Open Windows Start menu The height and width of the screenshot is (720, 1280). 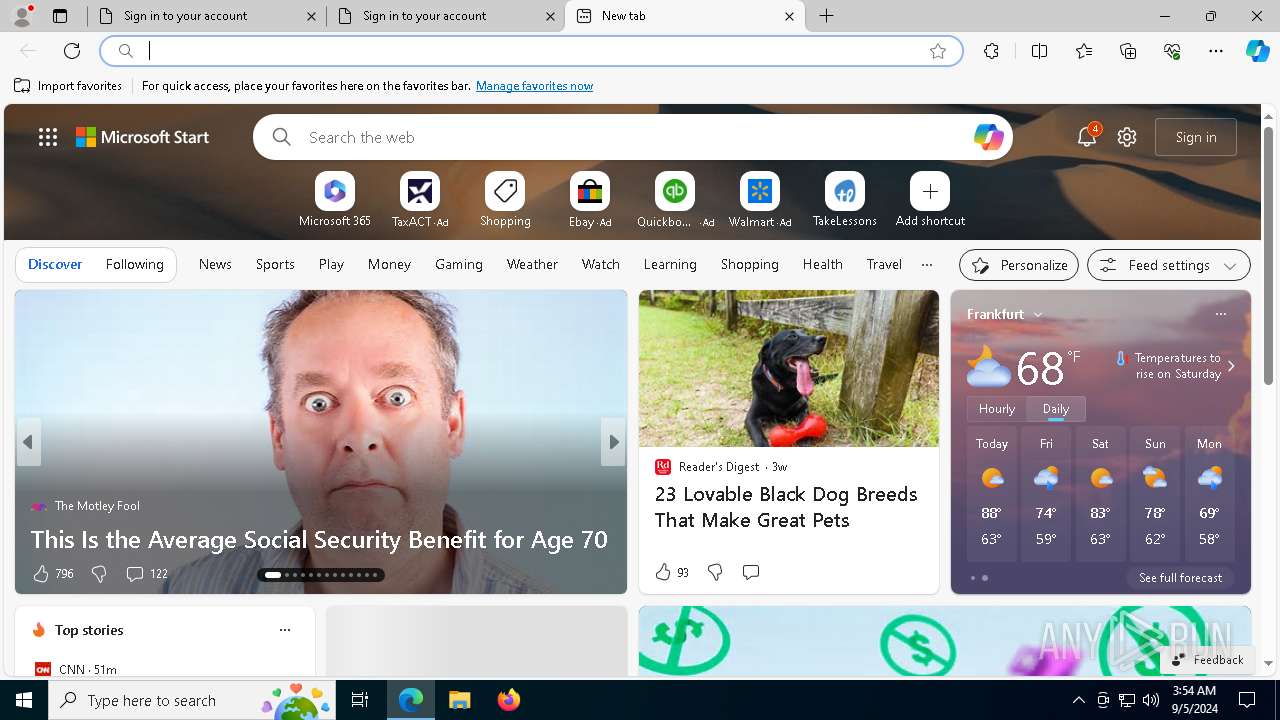tap(24, 700)
